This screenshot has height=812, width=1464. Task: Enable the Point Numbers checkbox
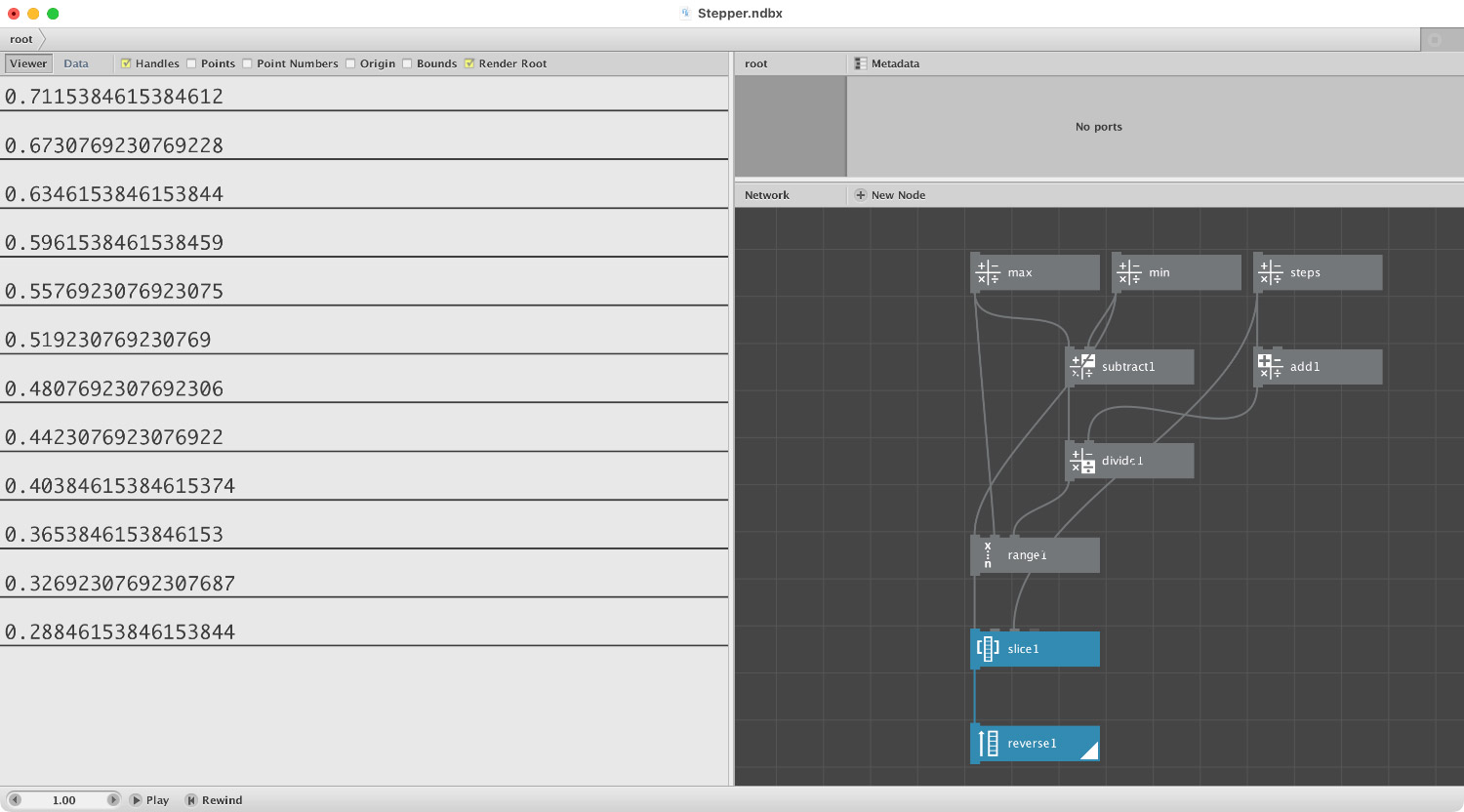[x=247, y=63]
